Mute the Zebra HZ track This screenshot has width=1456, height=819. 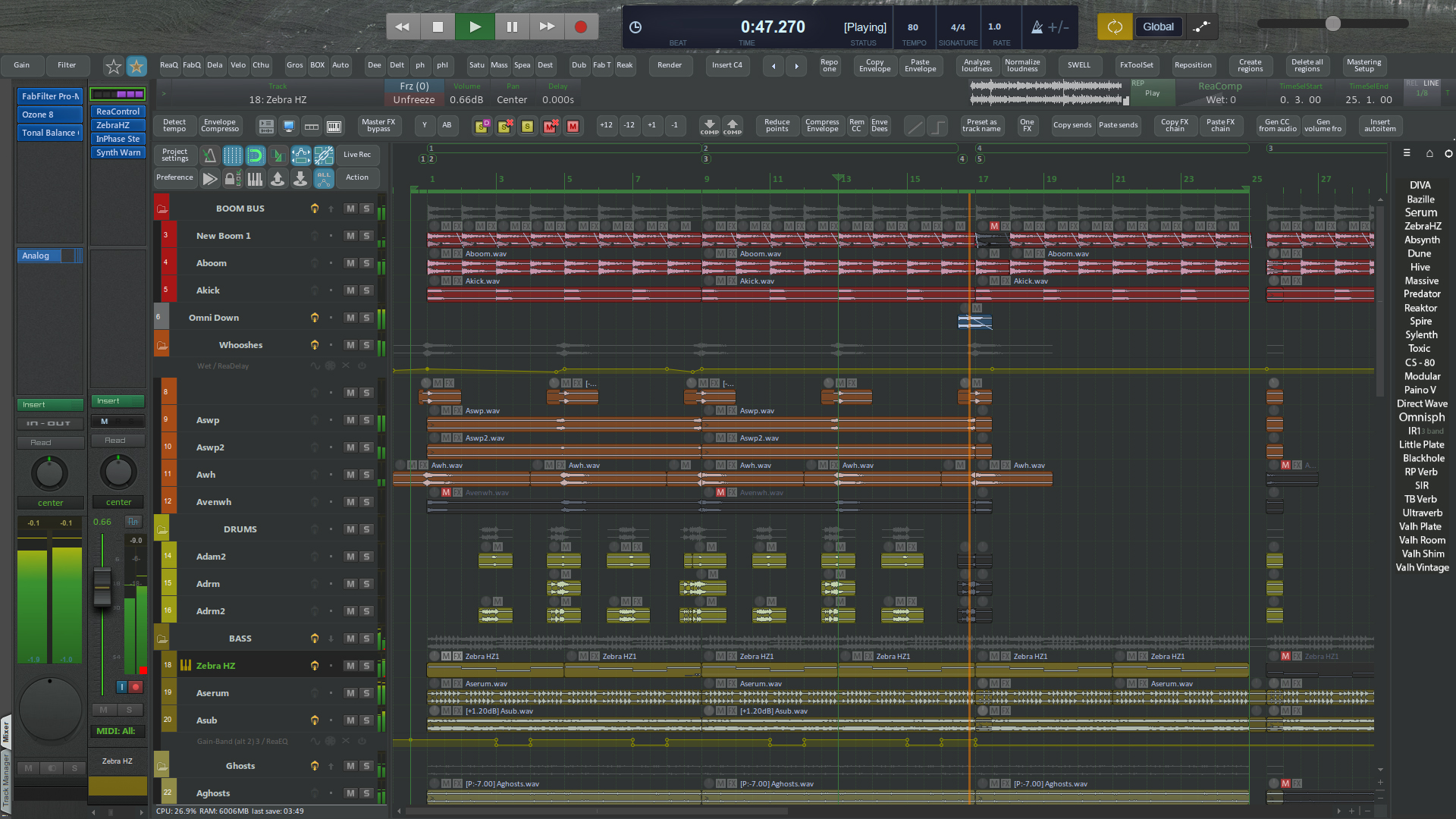(x=350, y=666)
